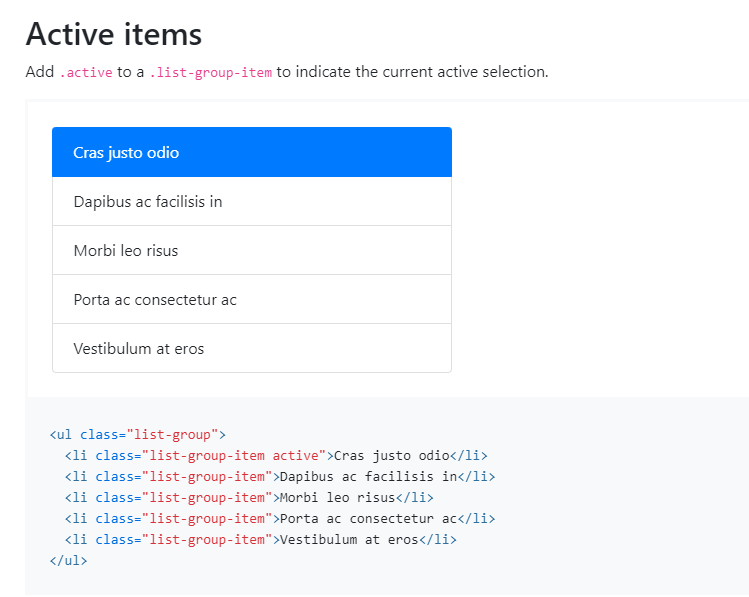749x597 pixels.
Task: Select the blue "Cras justo odio" list item
Action: (x=251, y=152)
